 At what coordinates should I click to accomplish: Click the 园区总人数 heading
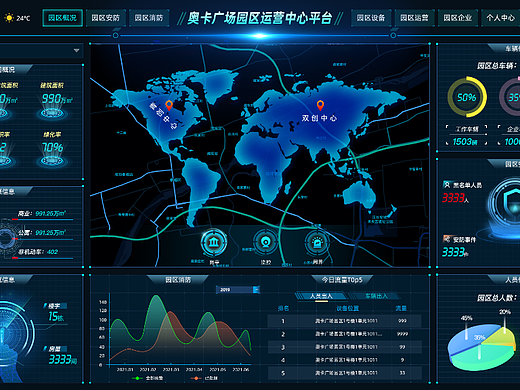(497, 298)
